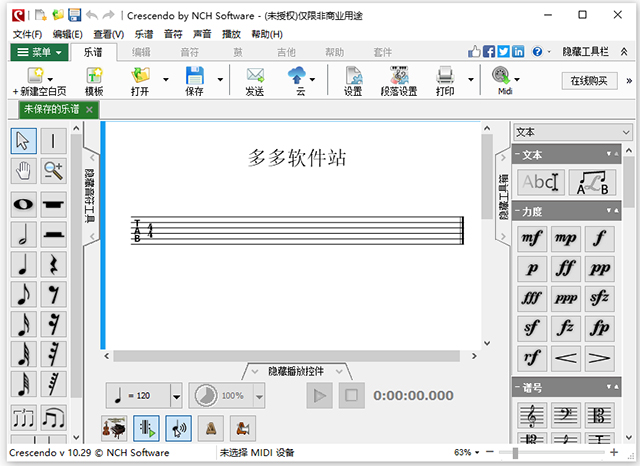
Task: Select the whole note tool
Action: pyautogui.click(x=23, y=204)
